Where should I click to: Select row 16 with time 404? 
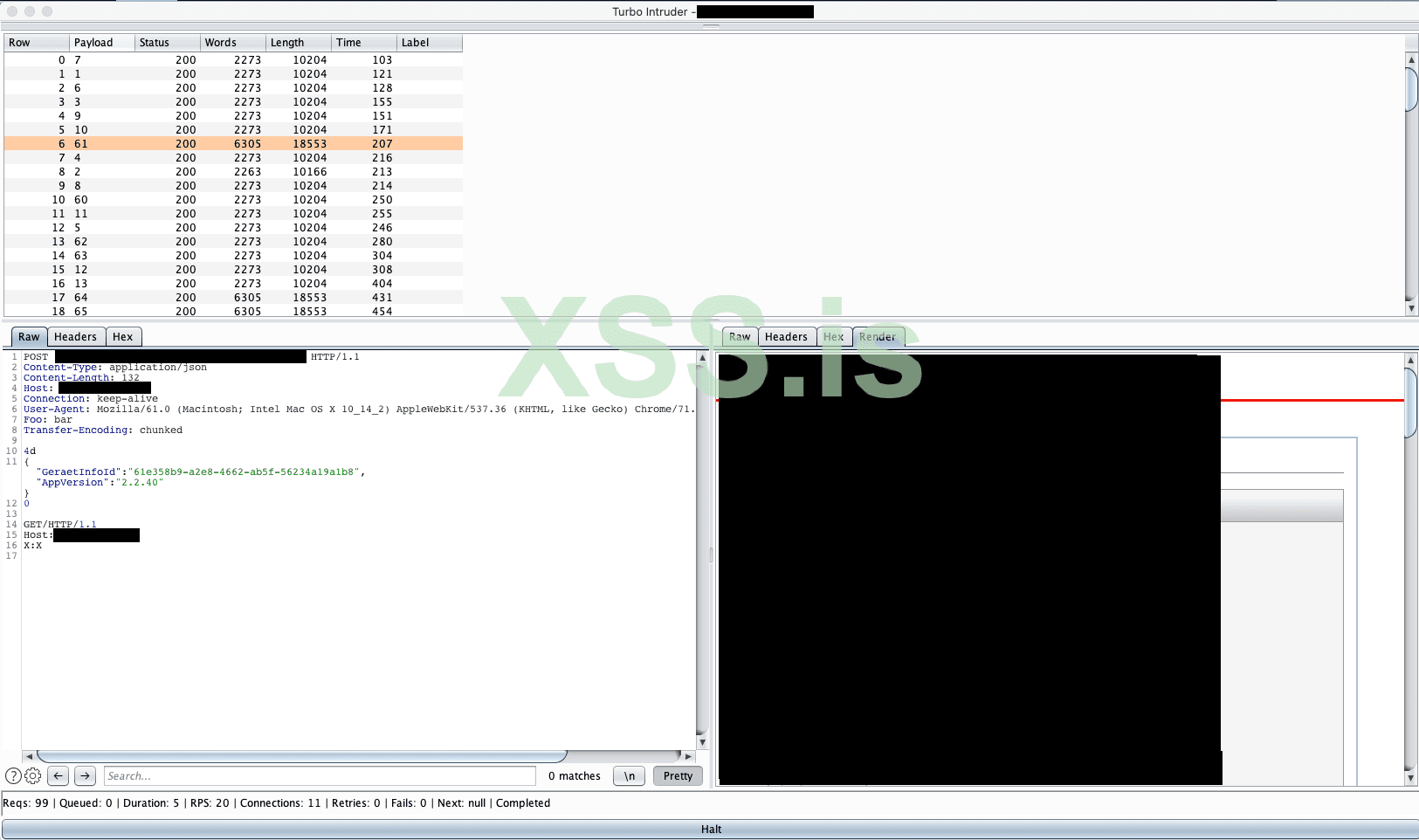point(233,284)
